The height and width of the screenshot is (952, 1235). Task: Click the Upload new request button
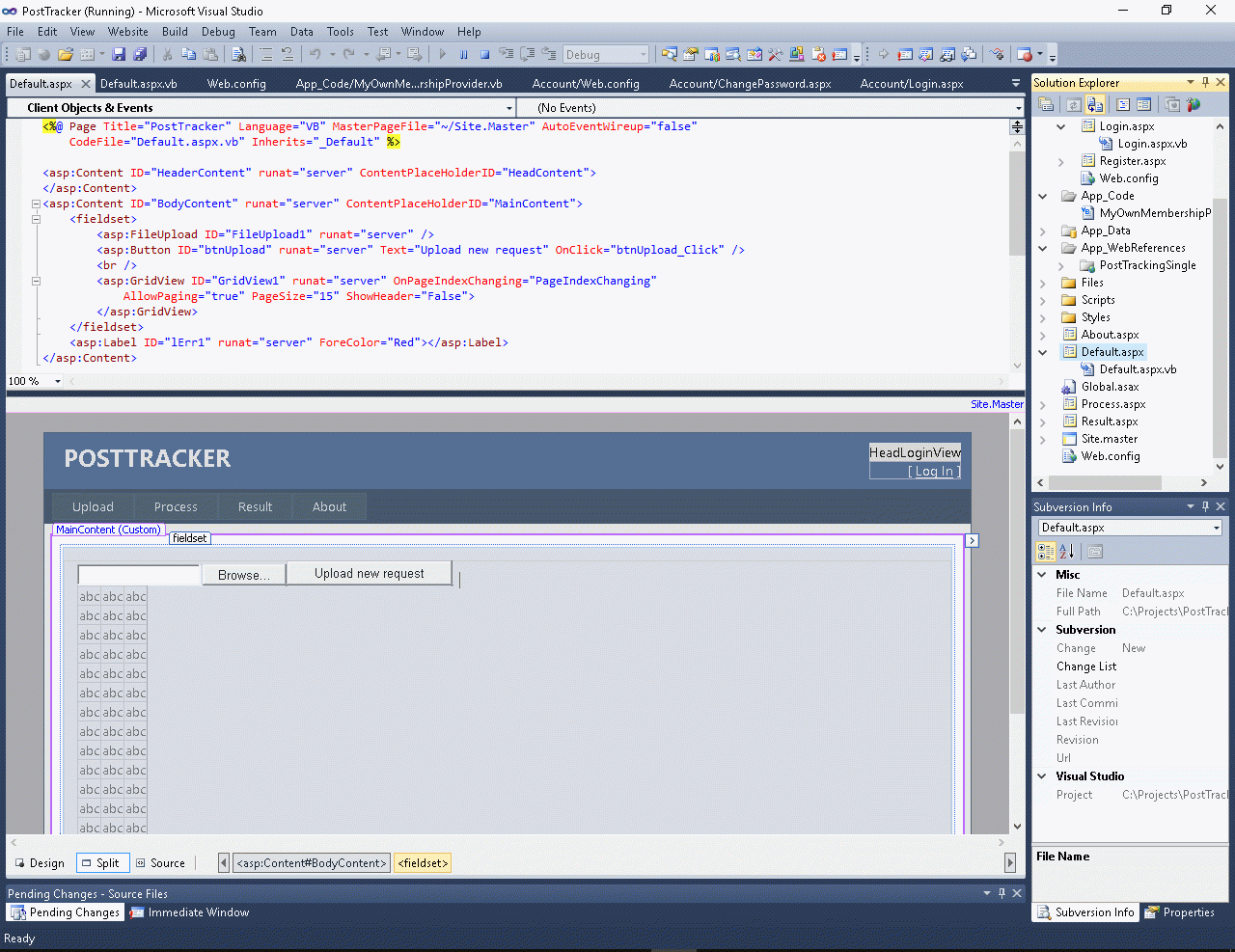coord(370,573)
